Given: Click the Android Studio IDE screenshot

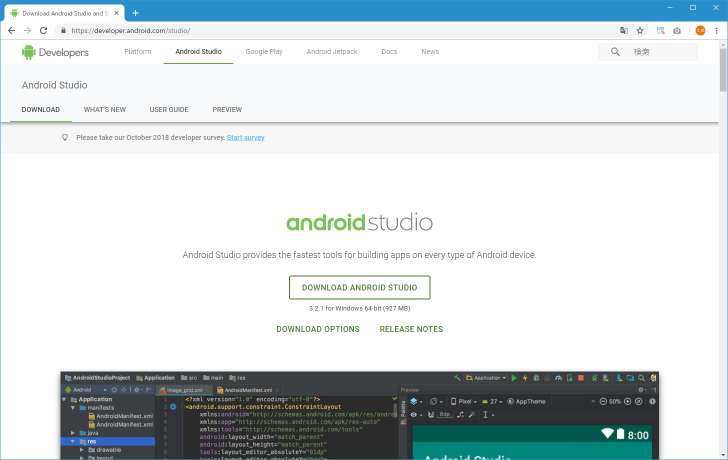Looking at the screenshot, I should tap(359, 415).
